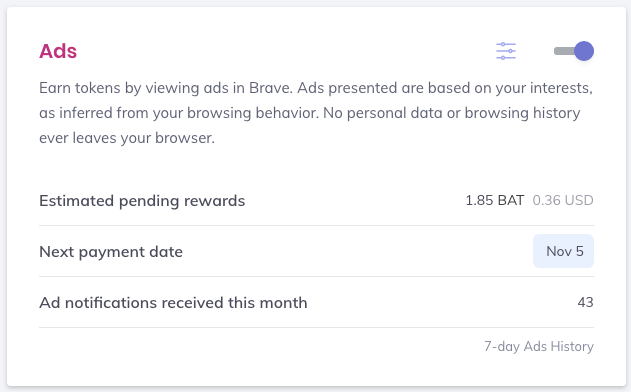Click the Estimated pending rewards row
The image size is (631, 392).
pos(316,200)
